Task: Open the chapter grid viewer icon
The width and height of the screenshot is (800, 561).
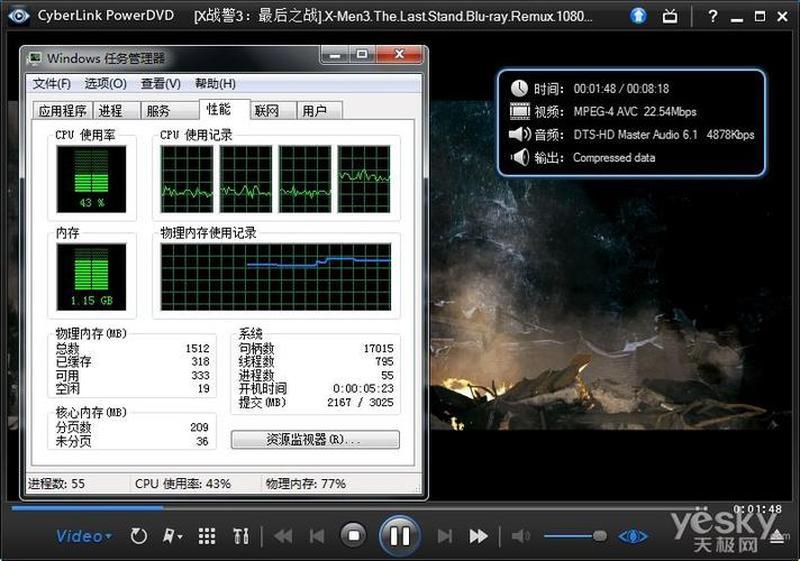Action: point(207,536)
